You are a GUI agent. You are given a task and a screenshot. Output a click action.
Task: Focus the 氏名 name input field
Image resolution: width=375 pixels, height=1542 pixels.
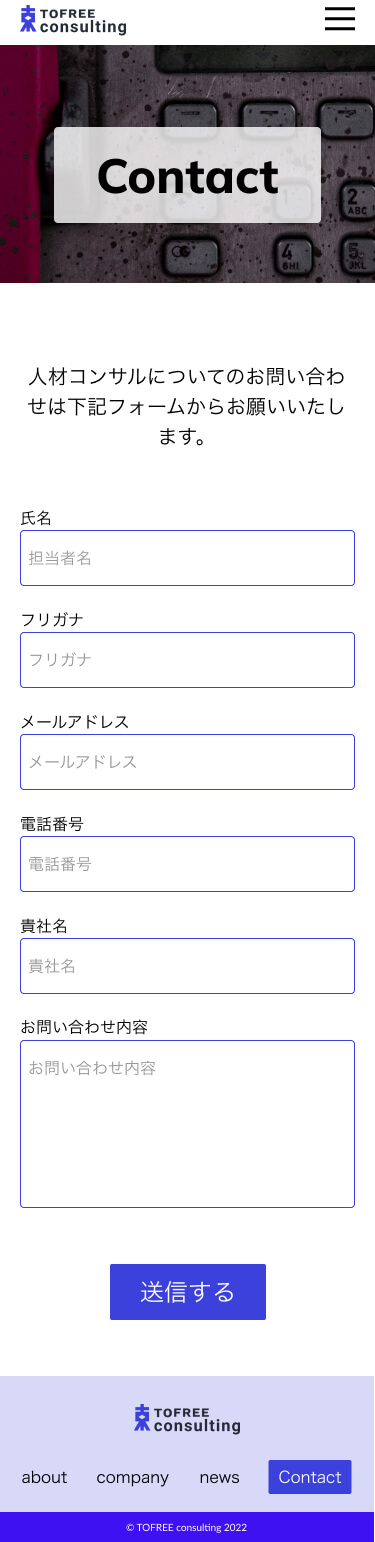click(187, 558)
